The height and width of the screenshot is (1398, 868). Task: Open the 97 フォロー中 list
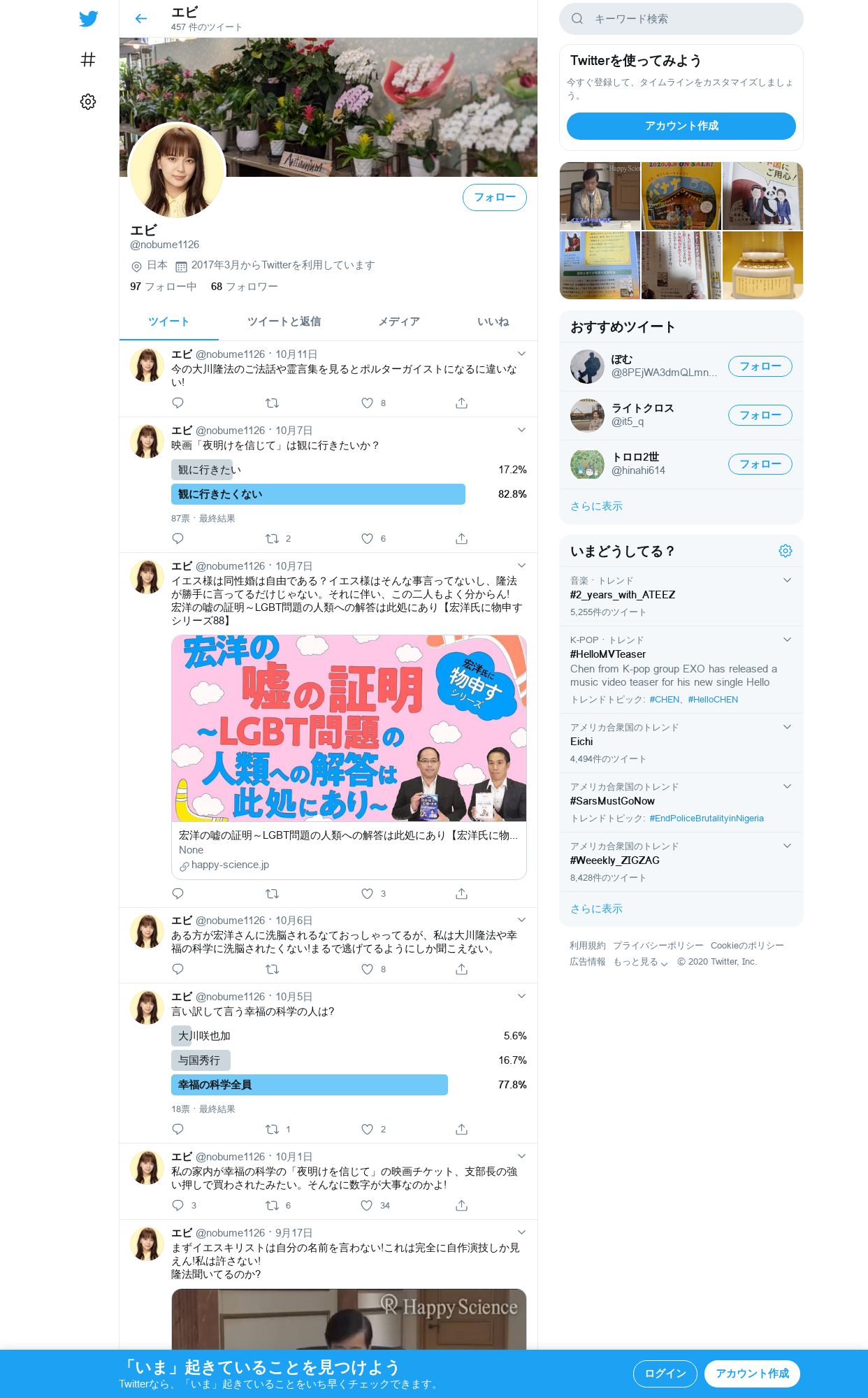coord(164,287)
